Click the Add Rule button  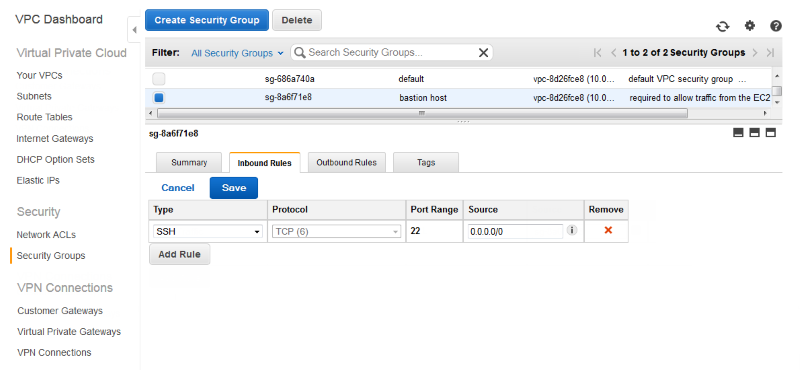point(180,254)
